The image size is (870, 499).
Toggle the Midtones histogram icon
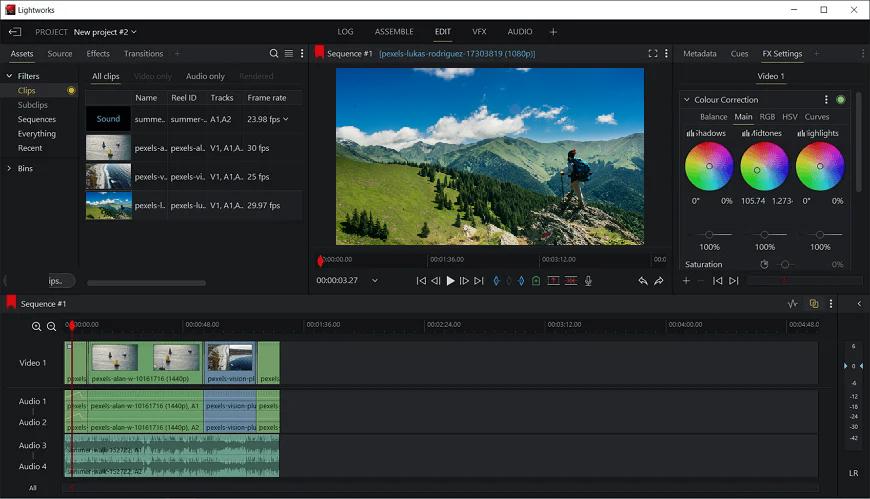[746, 133]
